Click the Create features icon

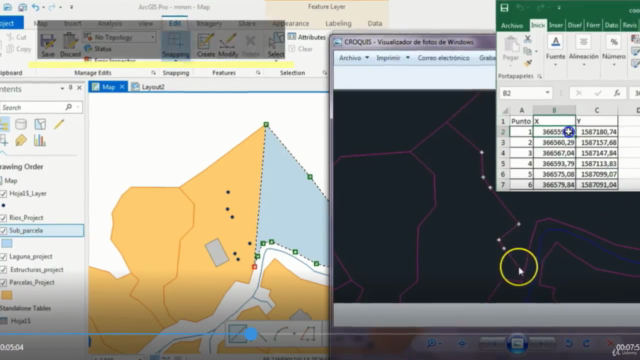pos(206,45)
